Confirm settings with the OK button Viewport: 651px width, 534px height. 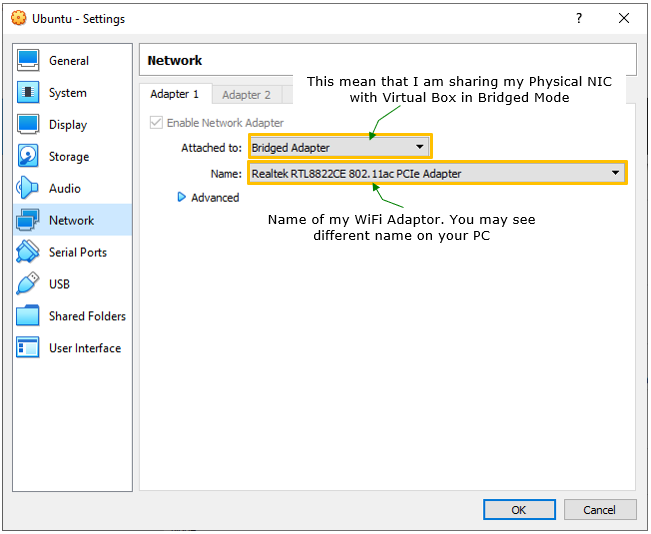pos(519,510)
